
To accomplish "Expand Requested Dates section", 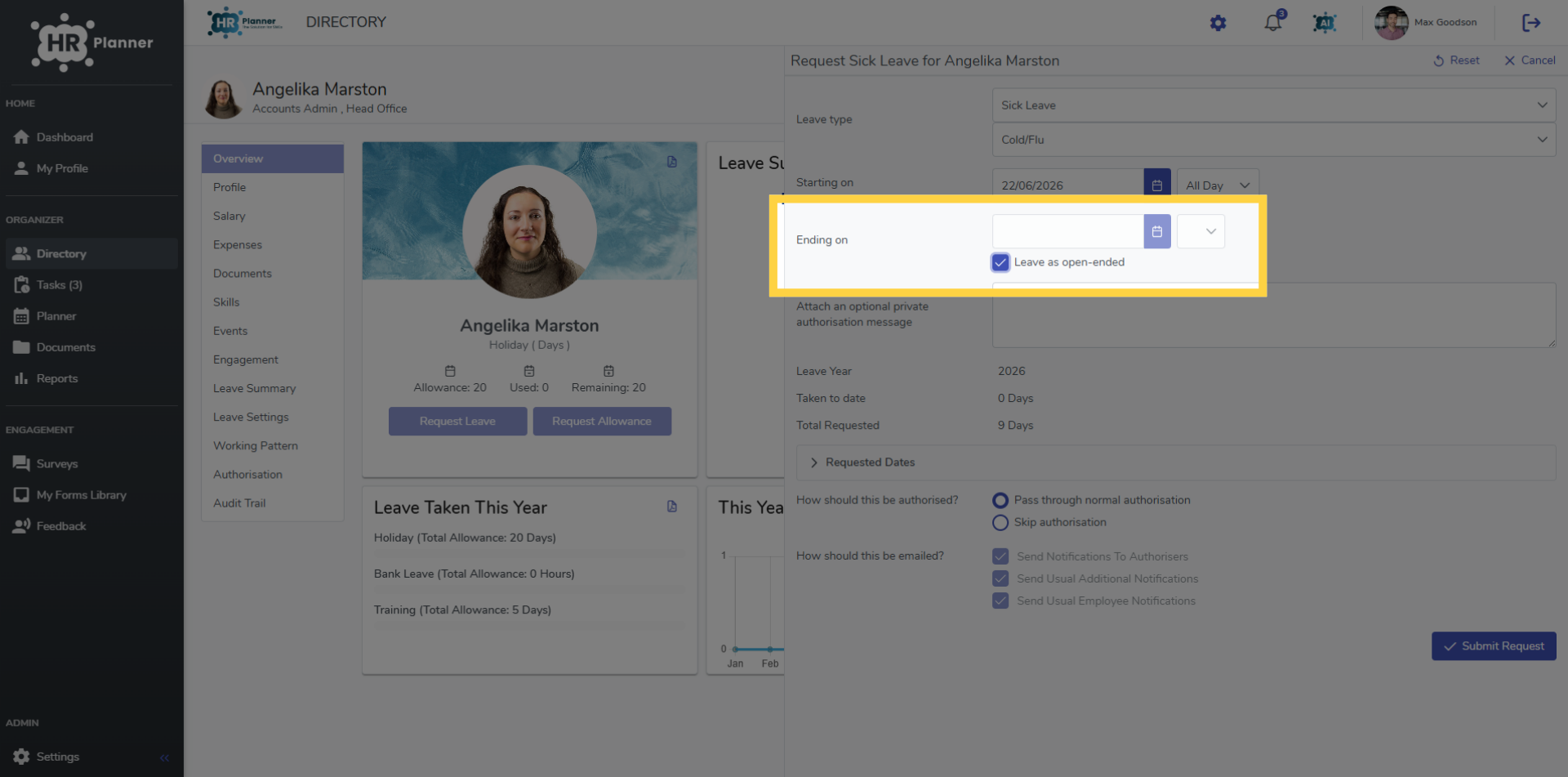I will tap(1176, 462).
